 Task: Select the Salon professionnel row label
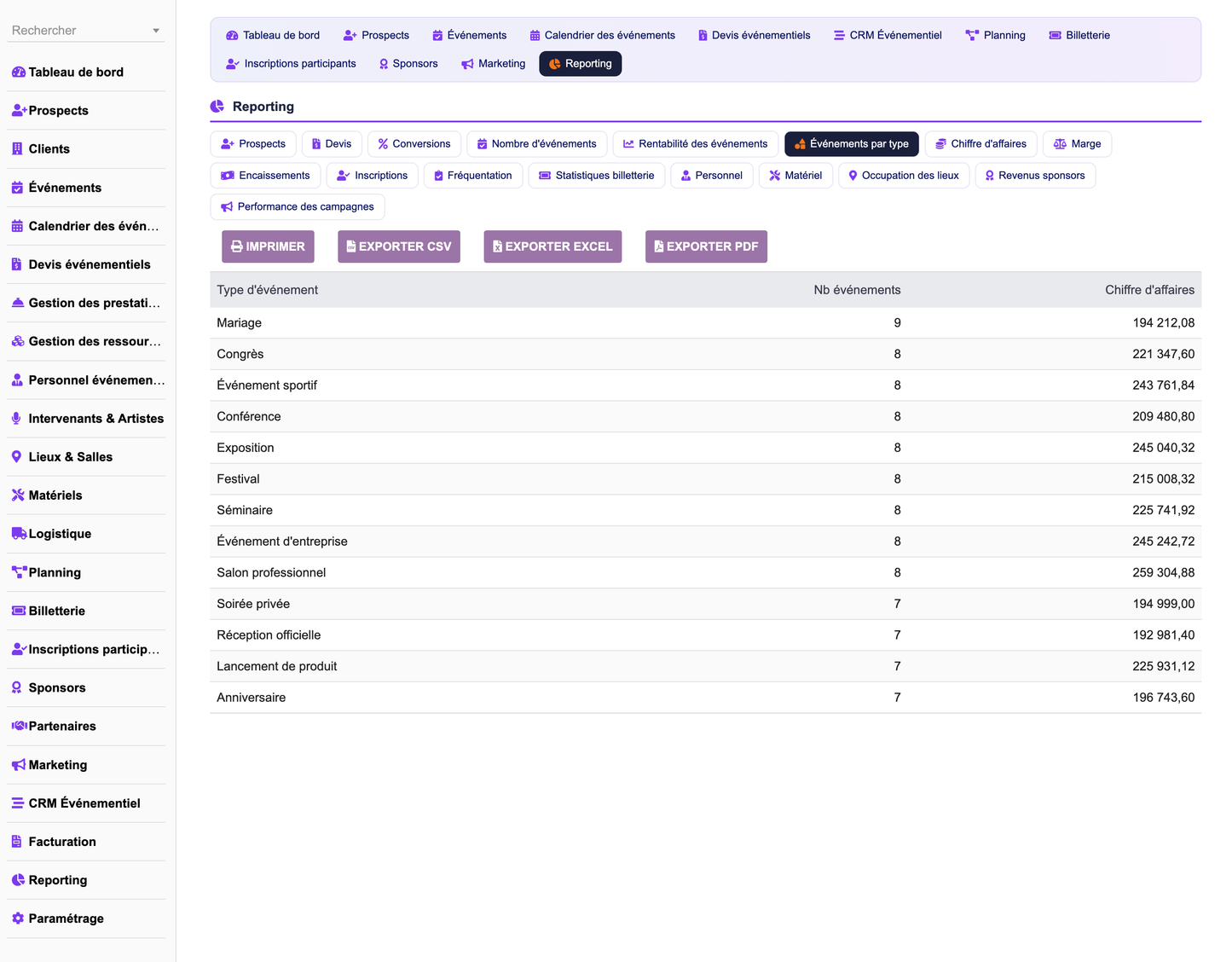coord(271,573)
